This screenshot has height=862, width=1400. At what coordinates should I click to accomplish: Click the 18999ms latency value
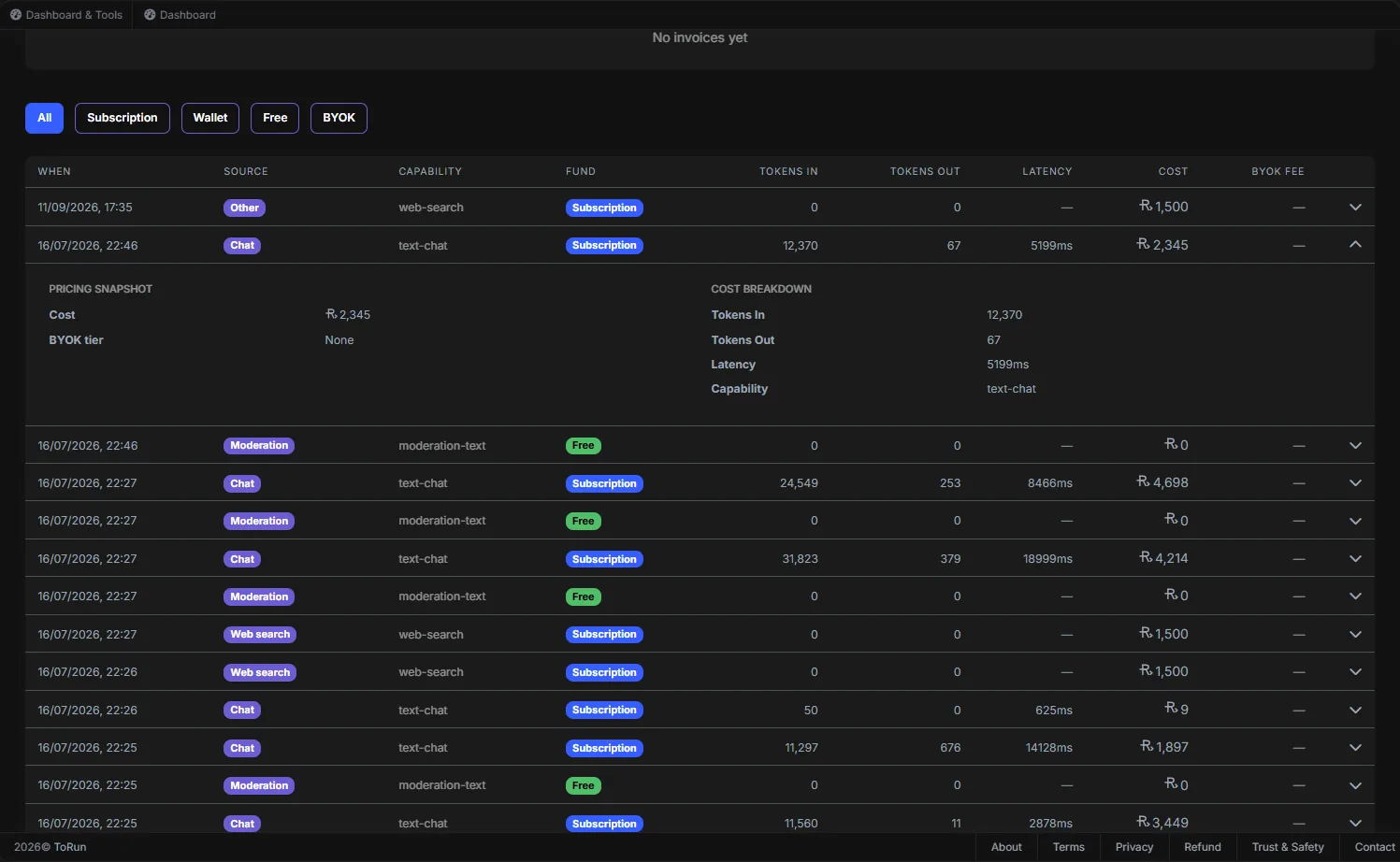tap(1047, 559)
